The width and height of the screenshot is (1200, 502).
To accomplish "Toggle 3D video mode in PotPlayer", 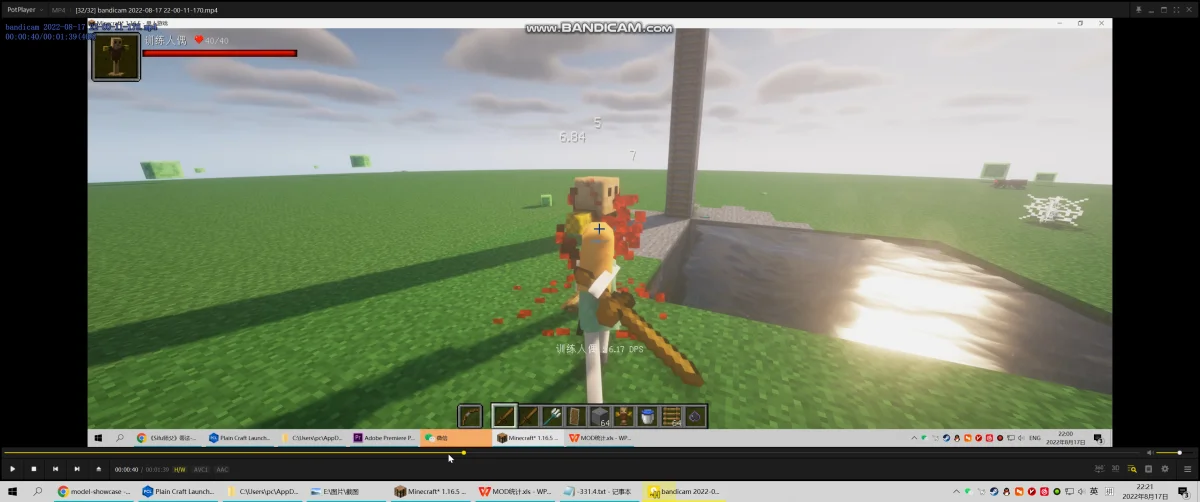I will click(1116, 469).
